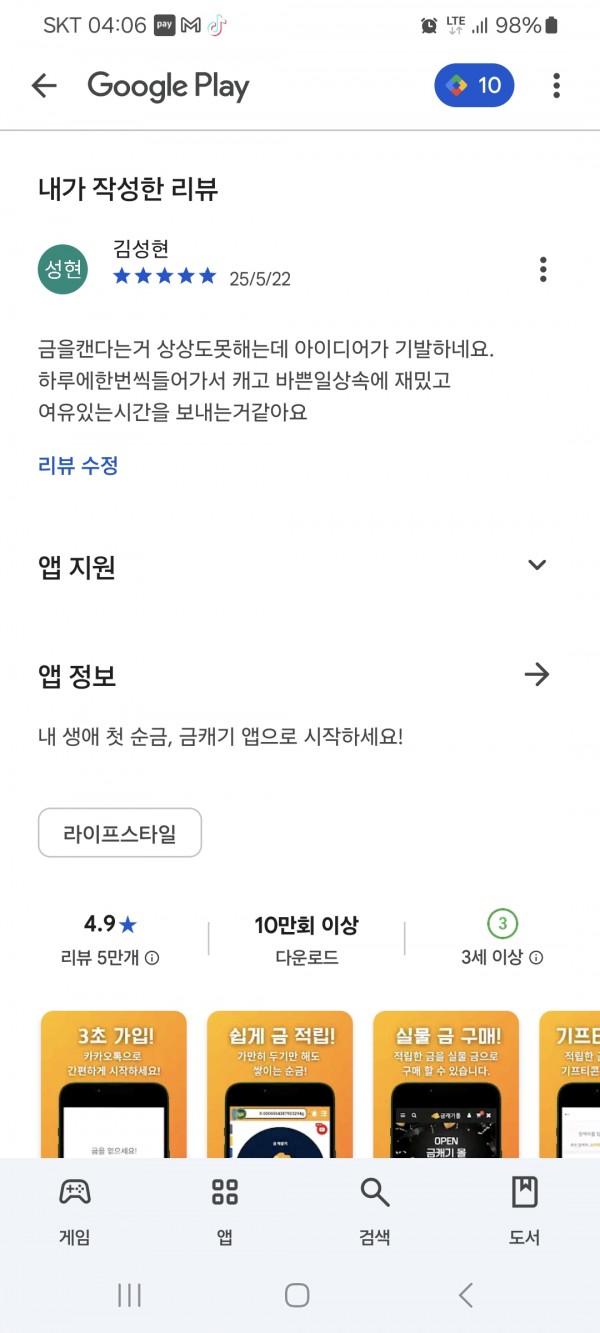Tap the 리뷰 수정 link
This screenshot has width=600, height=1333.
pos(78,465)
